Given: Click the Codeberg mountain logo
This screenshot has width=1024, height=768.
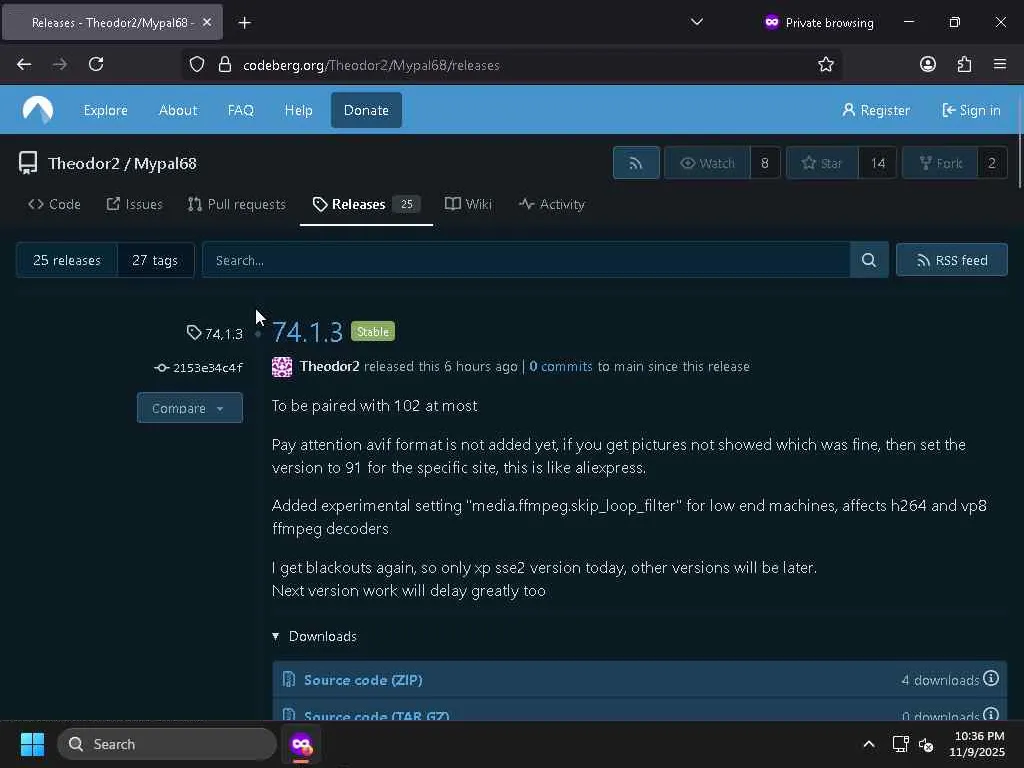Looking at the screenshot, I should [38, 110].
